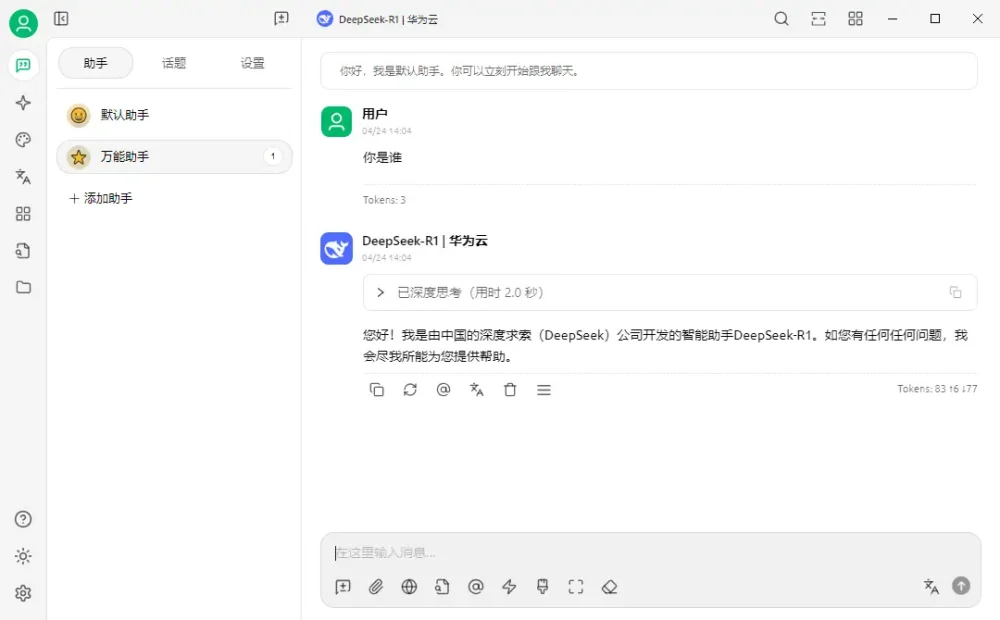Toggle narrow mode icon in title bar
This screenshot has height=620, width=1000.
pos(818,18)
